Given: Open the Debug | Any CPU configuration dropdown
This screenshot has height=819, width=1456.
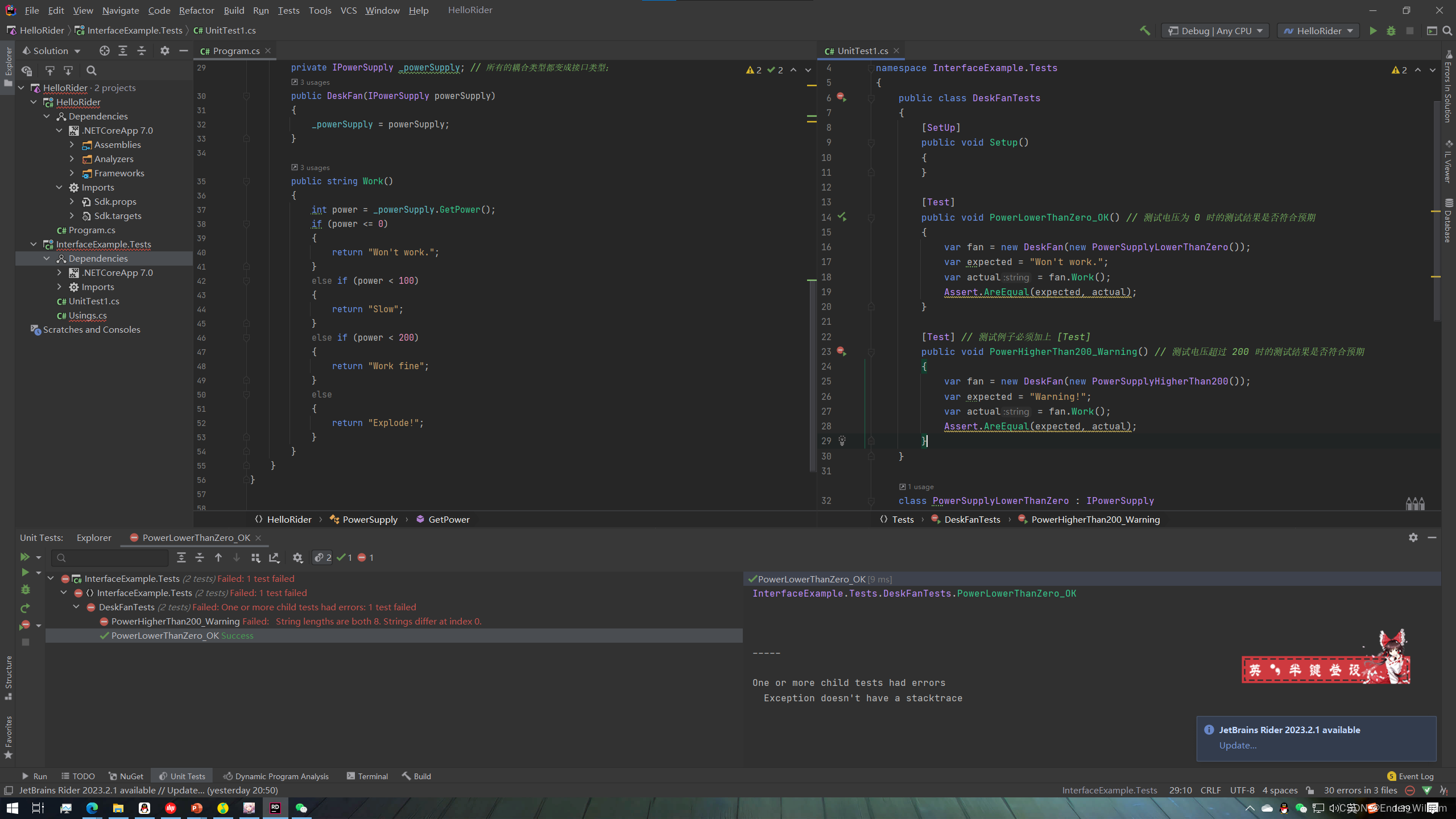Looking at the screenshot, I should pyautogui.click(x=1216, y=31).
